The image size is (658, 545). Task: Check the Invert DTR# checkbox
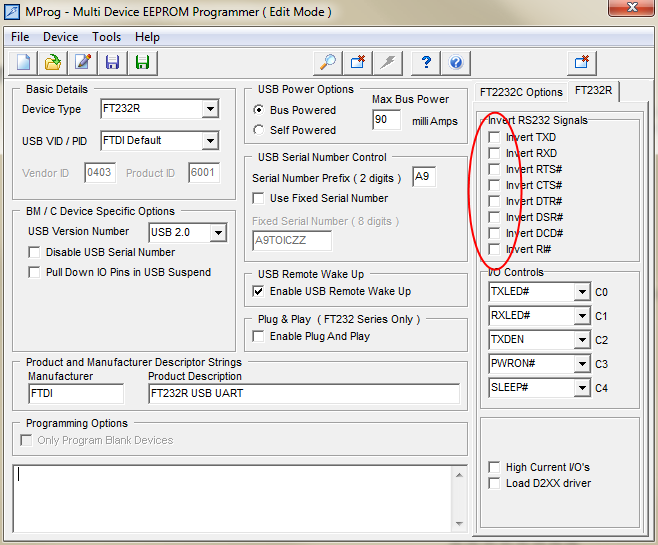tap(494, 201)
